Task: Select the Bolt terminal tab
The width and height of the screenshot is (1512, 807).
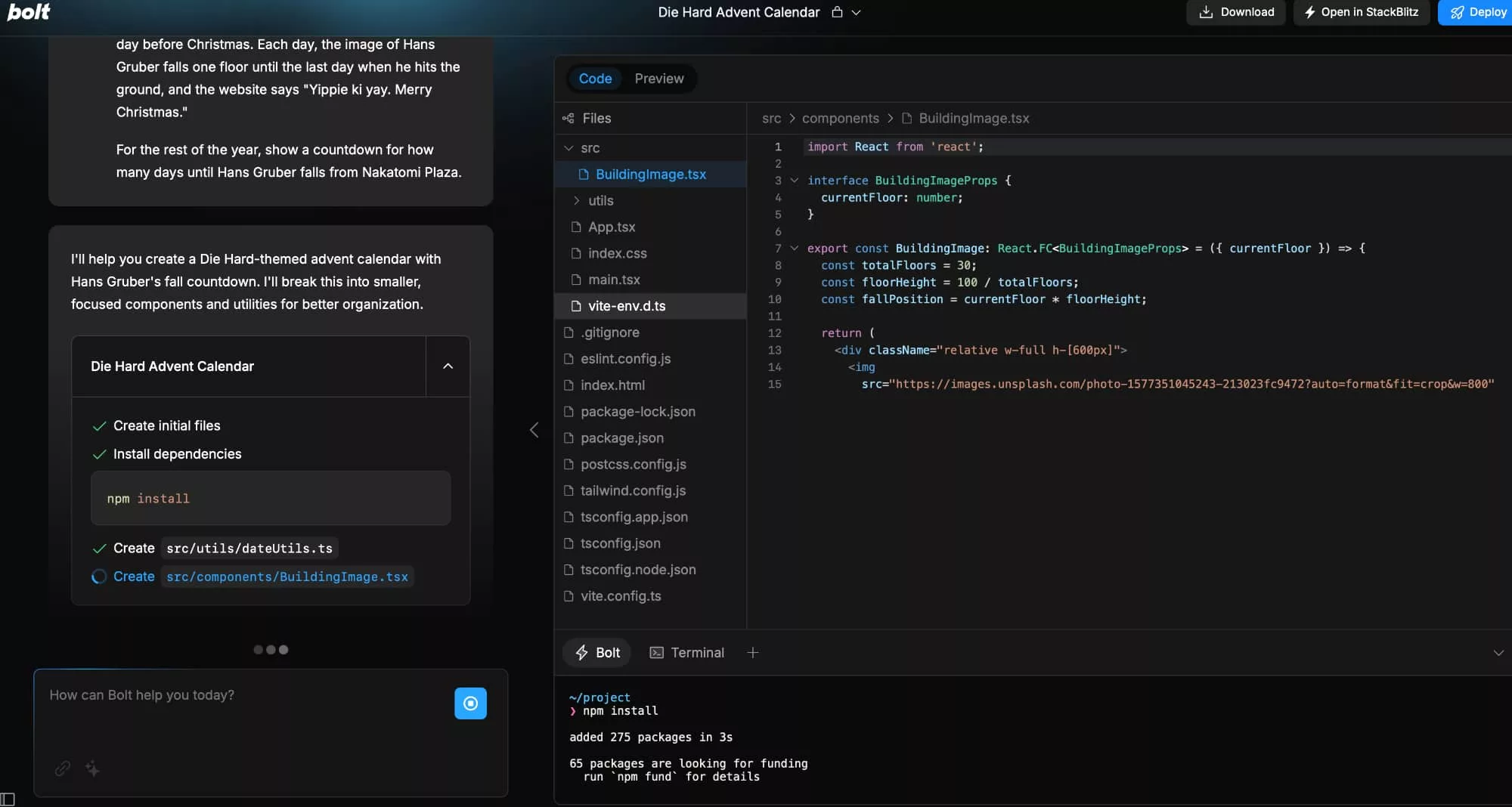Action: (598, 653)
